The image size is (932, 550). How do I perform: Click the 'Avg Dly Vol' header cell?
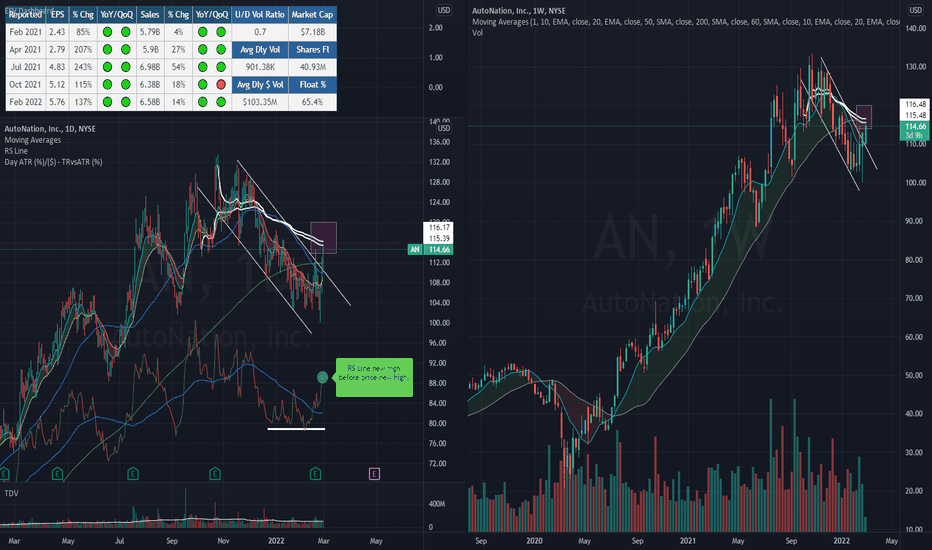[260, 49]
